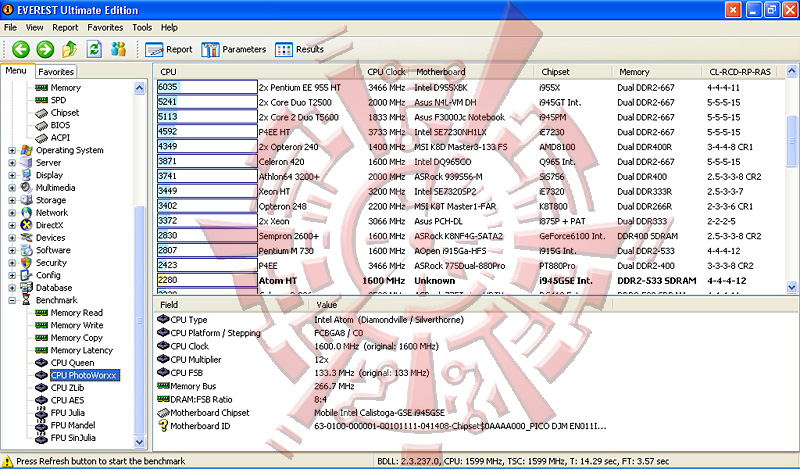Expand the Server tree node
This screenshot has height=469, width=800.
[12, 163]
